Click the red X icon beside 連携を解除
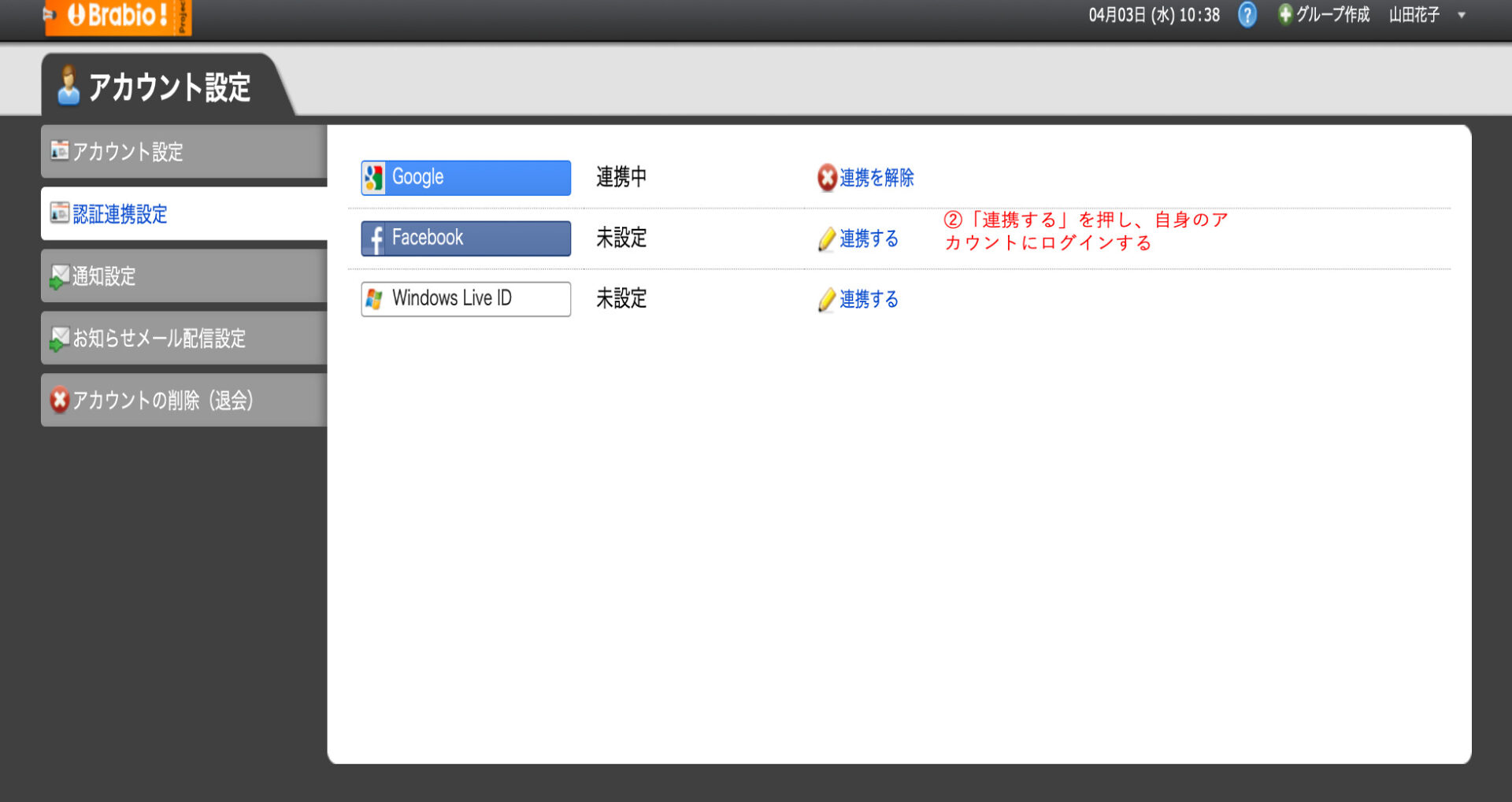This screenshot has height=802, width=1512. tap(825, 179)
